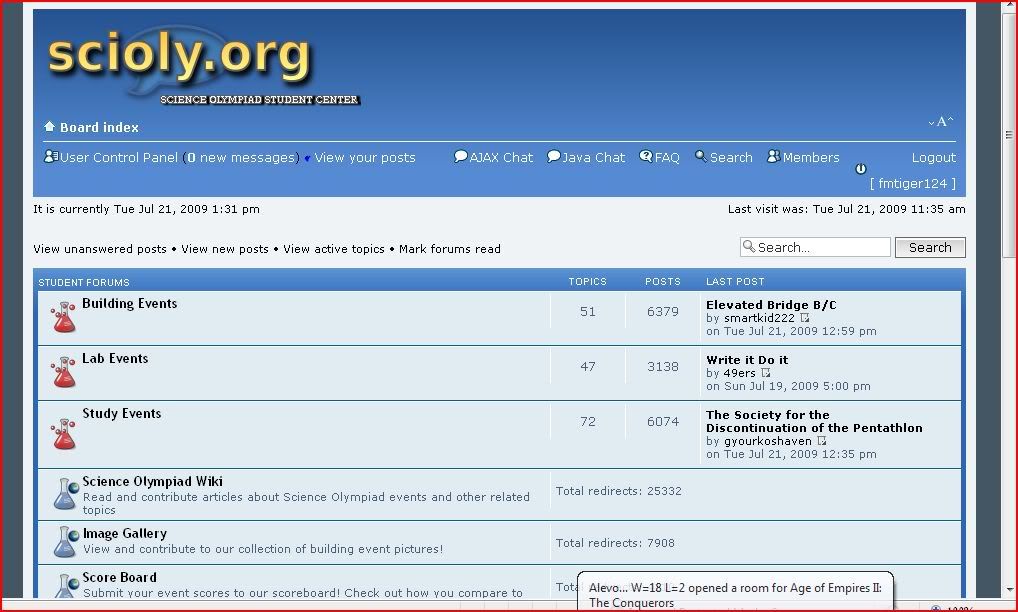Click the Building Events red flask icon
Viewport: 1018px width, 612px height.
pos(64,317)
